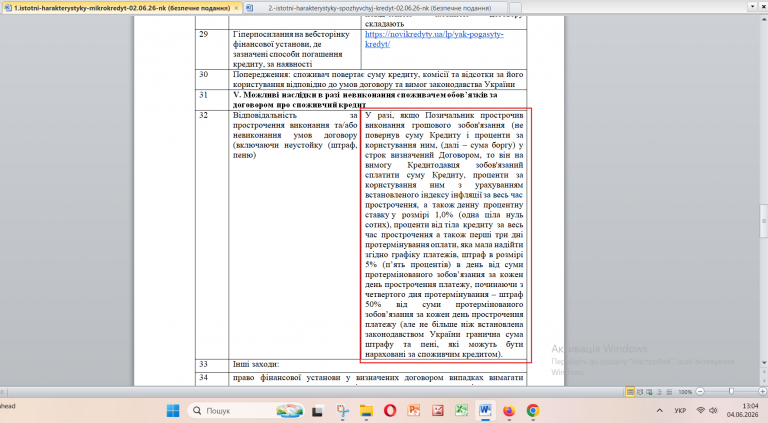This screenshot has height=423, width=768.
Task: Click the vertical scrollbar down arrow
Action: [x=764, y=362]
